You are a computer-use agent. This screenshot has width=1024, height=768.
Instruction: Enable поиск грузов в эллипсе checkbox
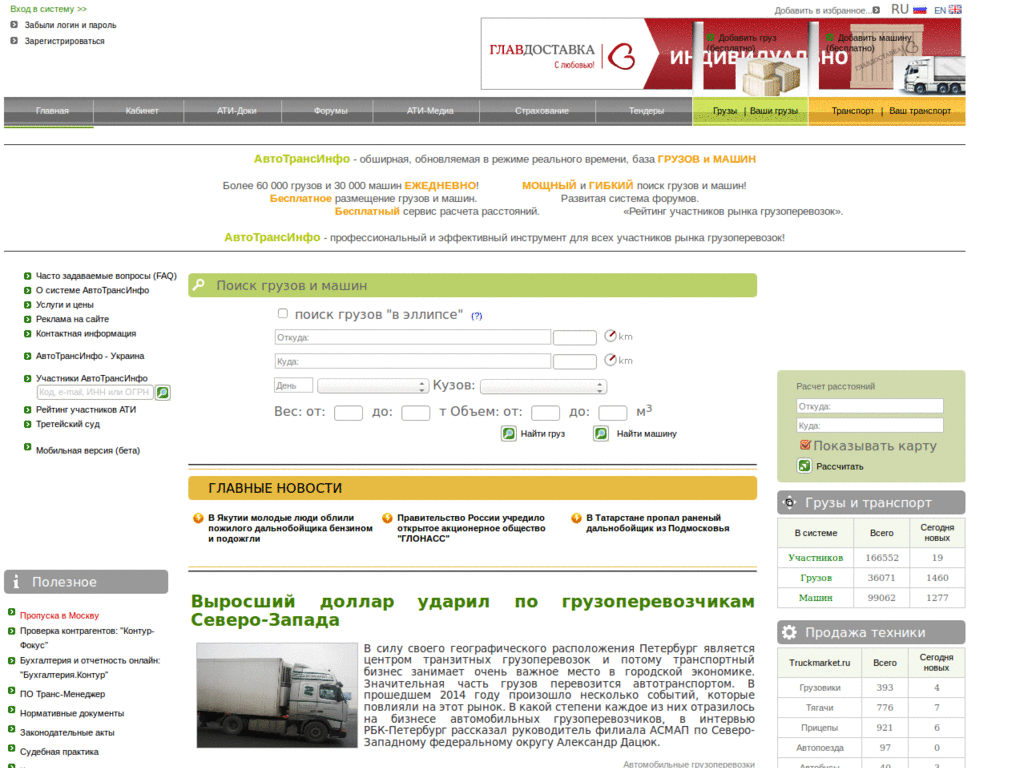pyautogui.click(x=282, y=312)
